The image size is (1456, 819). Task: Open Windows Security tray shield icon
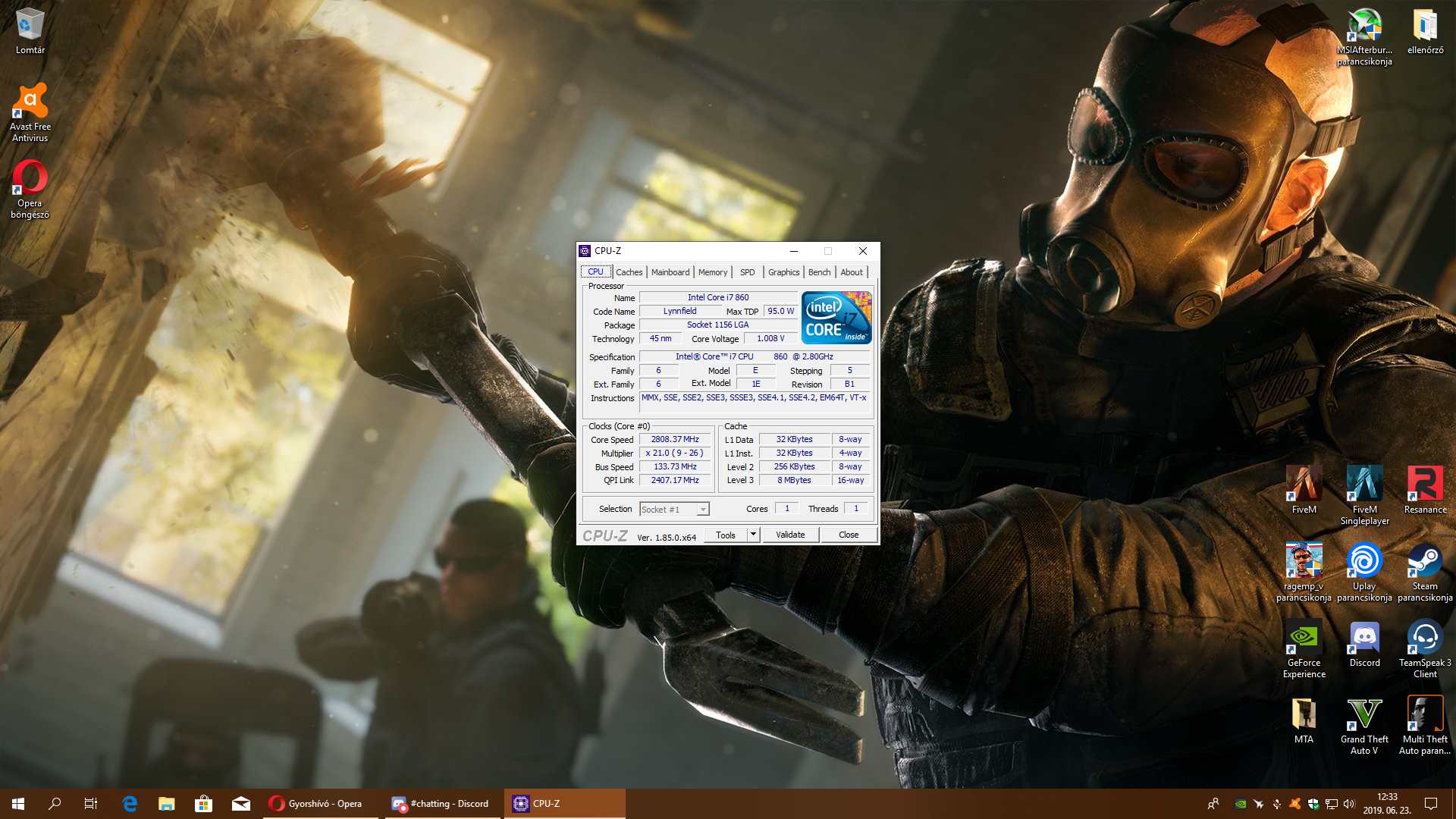(x=1313, y=804)
